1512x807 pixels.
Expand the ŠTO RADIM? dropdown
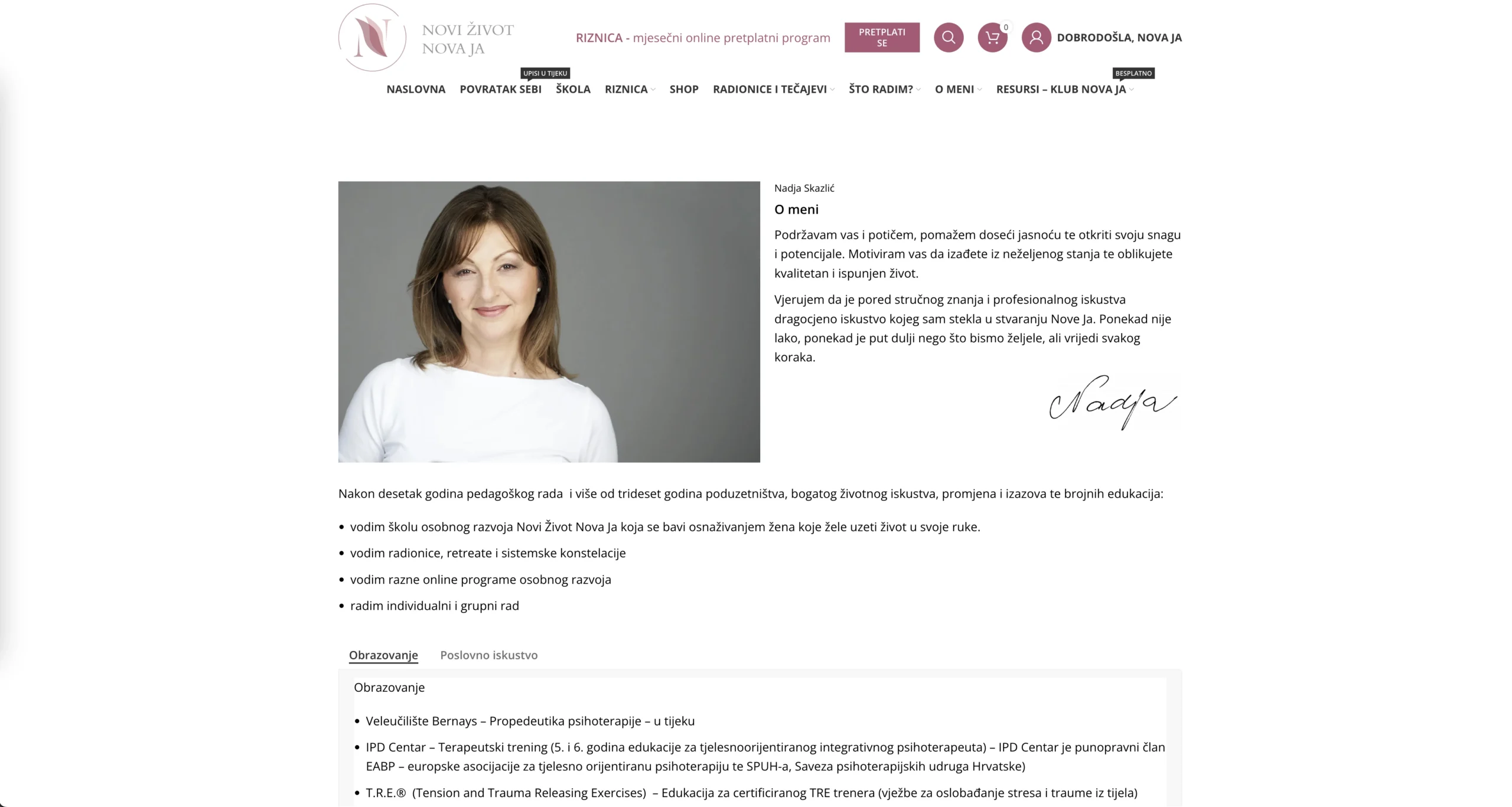[x=884, y=89]
